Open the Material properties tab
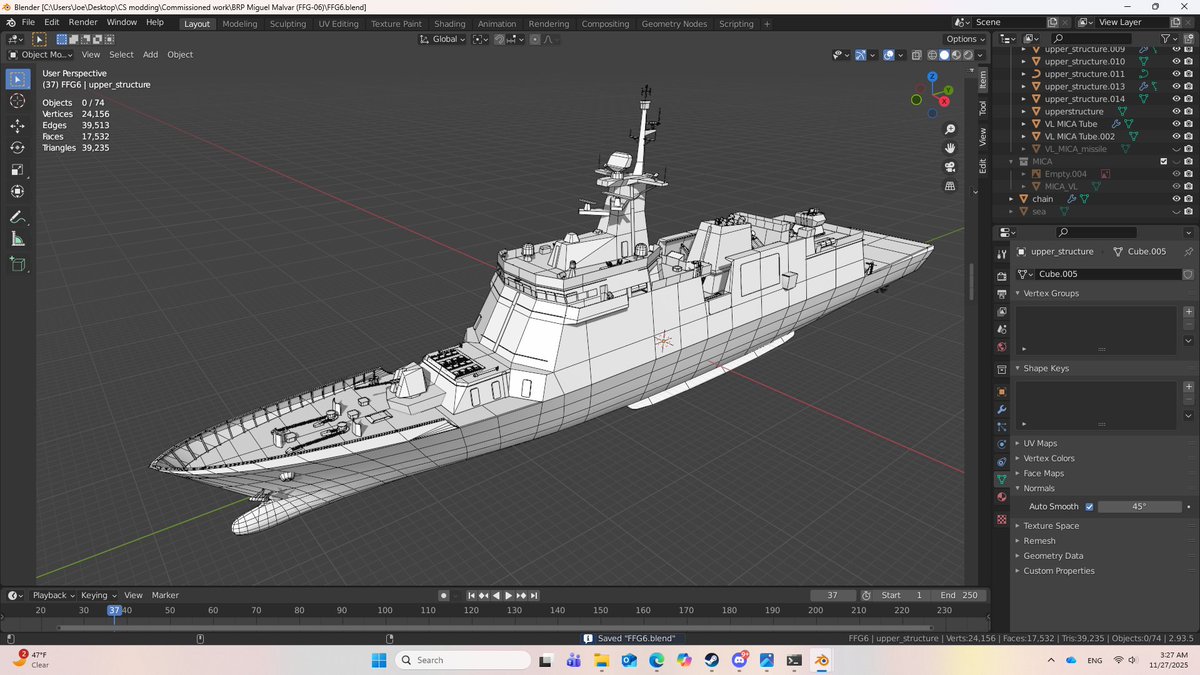 (x=1001, y=497)
